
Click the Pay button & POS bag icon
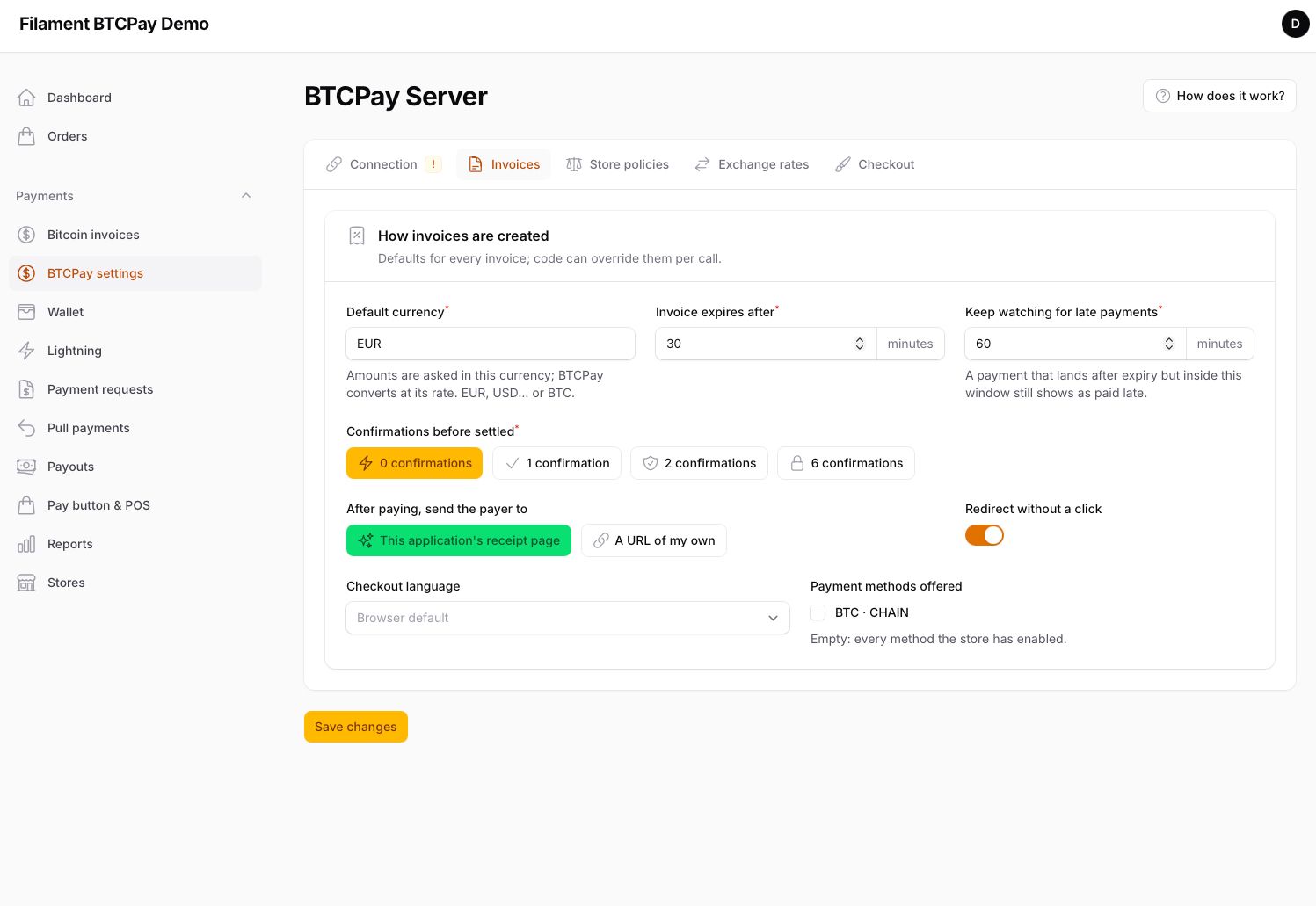[26, 505]
